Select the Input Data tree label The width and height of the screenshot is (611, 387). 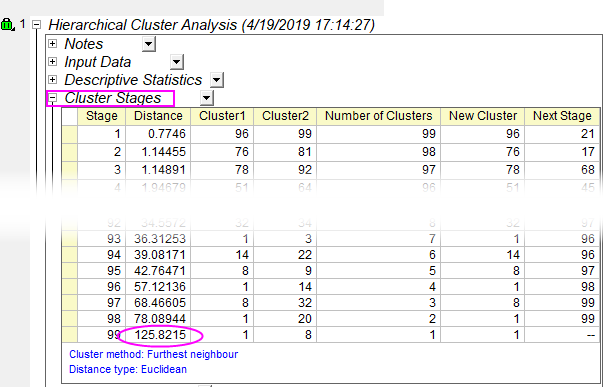98,62
